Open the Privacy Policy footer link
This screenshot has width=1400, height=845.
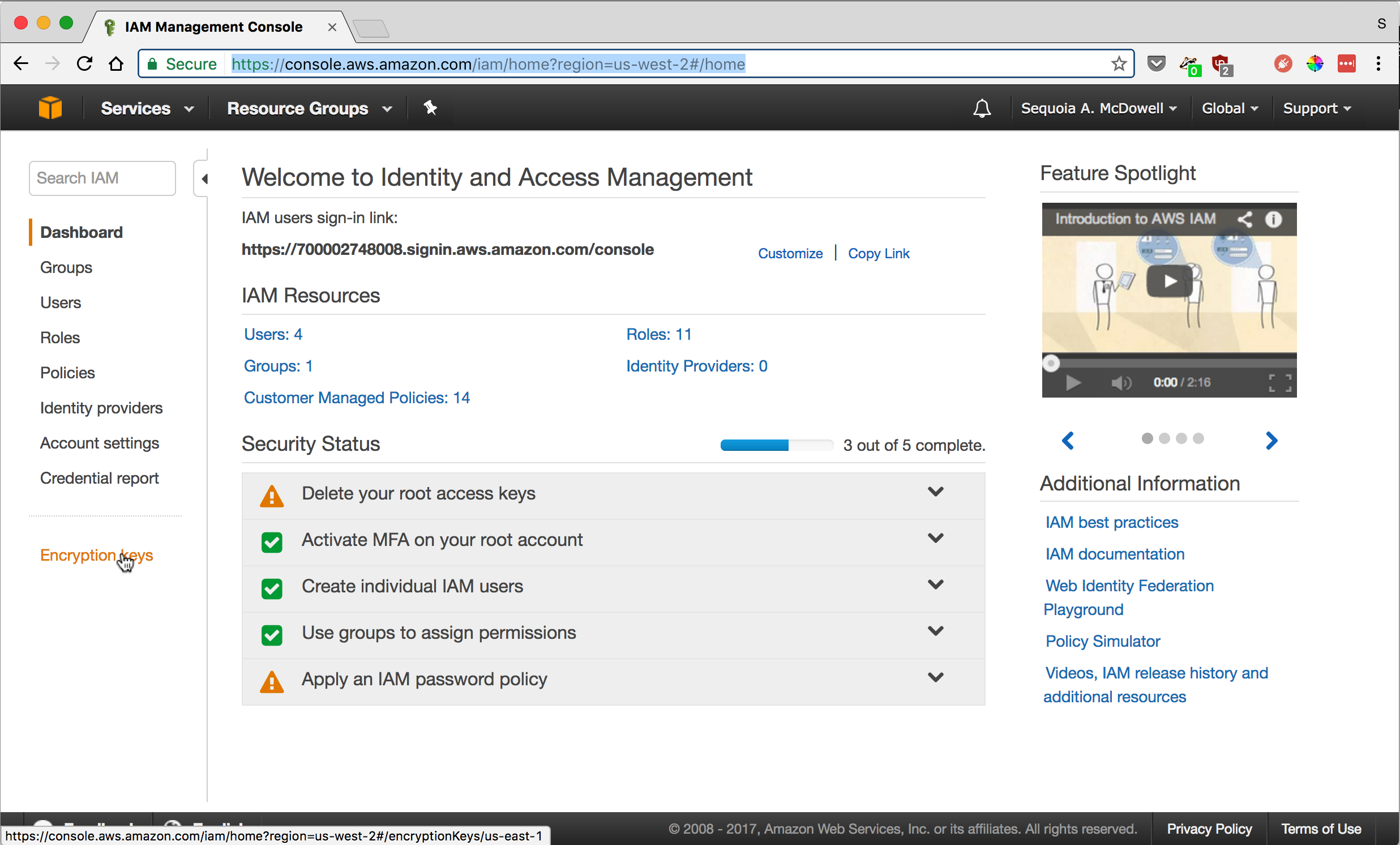[x=1209, y=829]
